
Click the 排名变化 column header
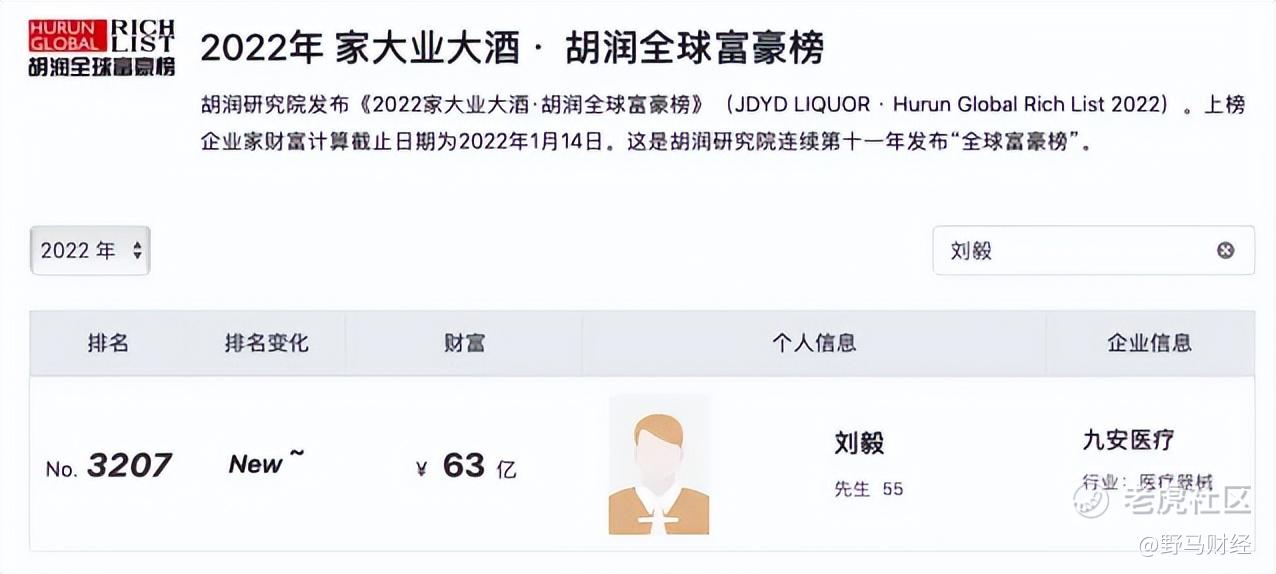(266, 343)
